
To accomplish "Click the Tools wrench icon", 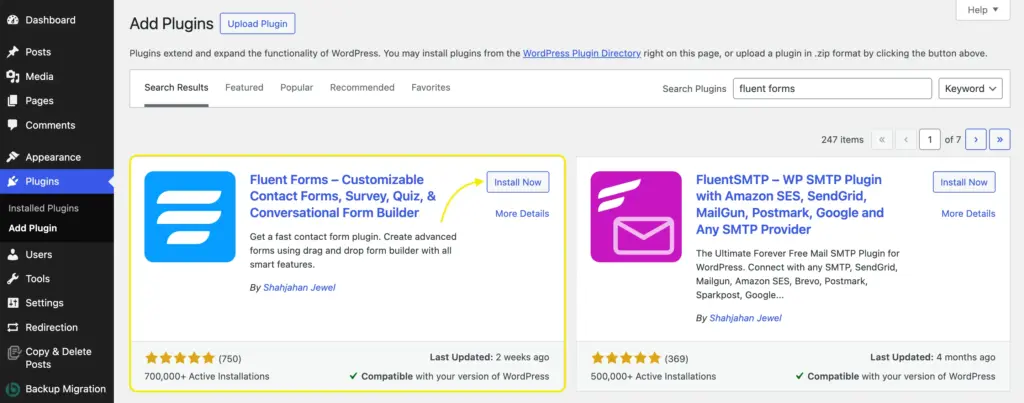I will tap(12, 278).
